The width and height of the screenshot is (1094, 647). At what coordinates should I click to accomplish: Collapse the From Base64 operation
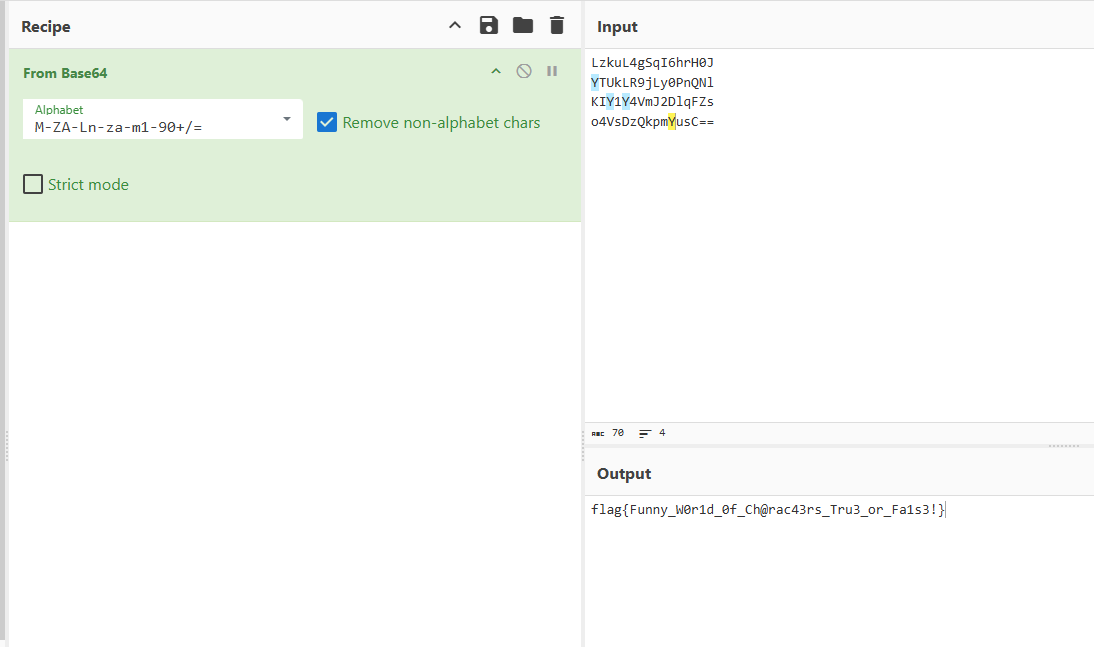(x=495, y=72)
